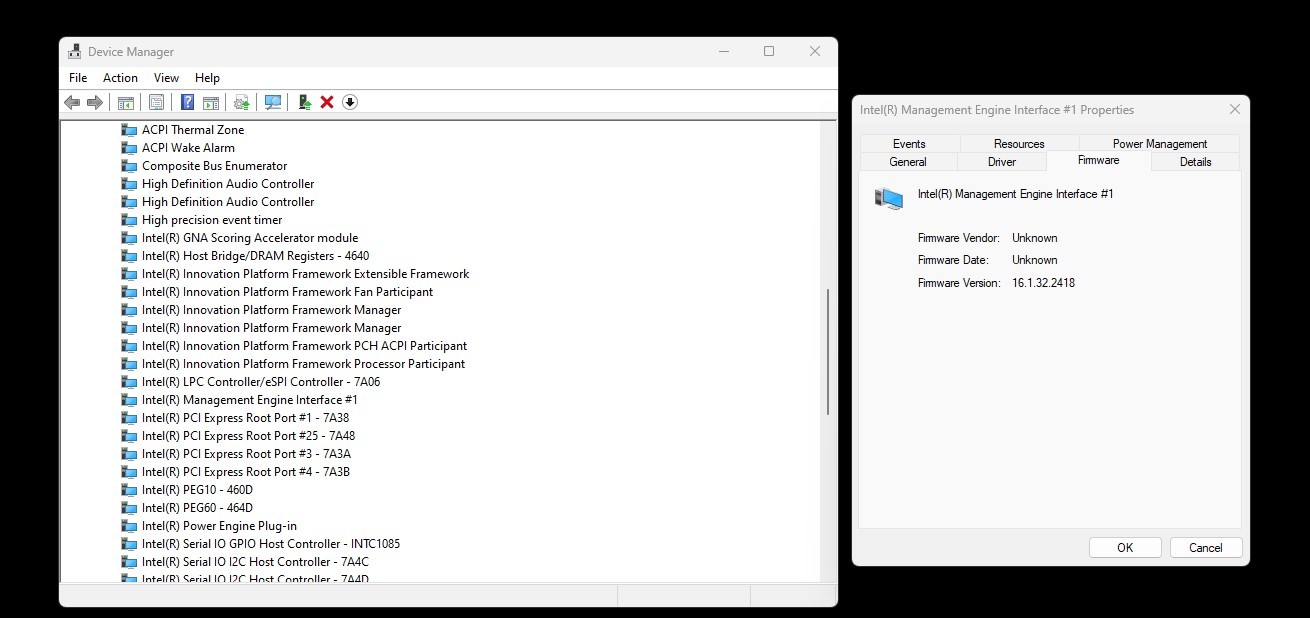Click the Unknown value beside Firmware Vendor
1310x618 pixels.
1034,238
